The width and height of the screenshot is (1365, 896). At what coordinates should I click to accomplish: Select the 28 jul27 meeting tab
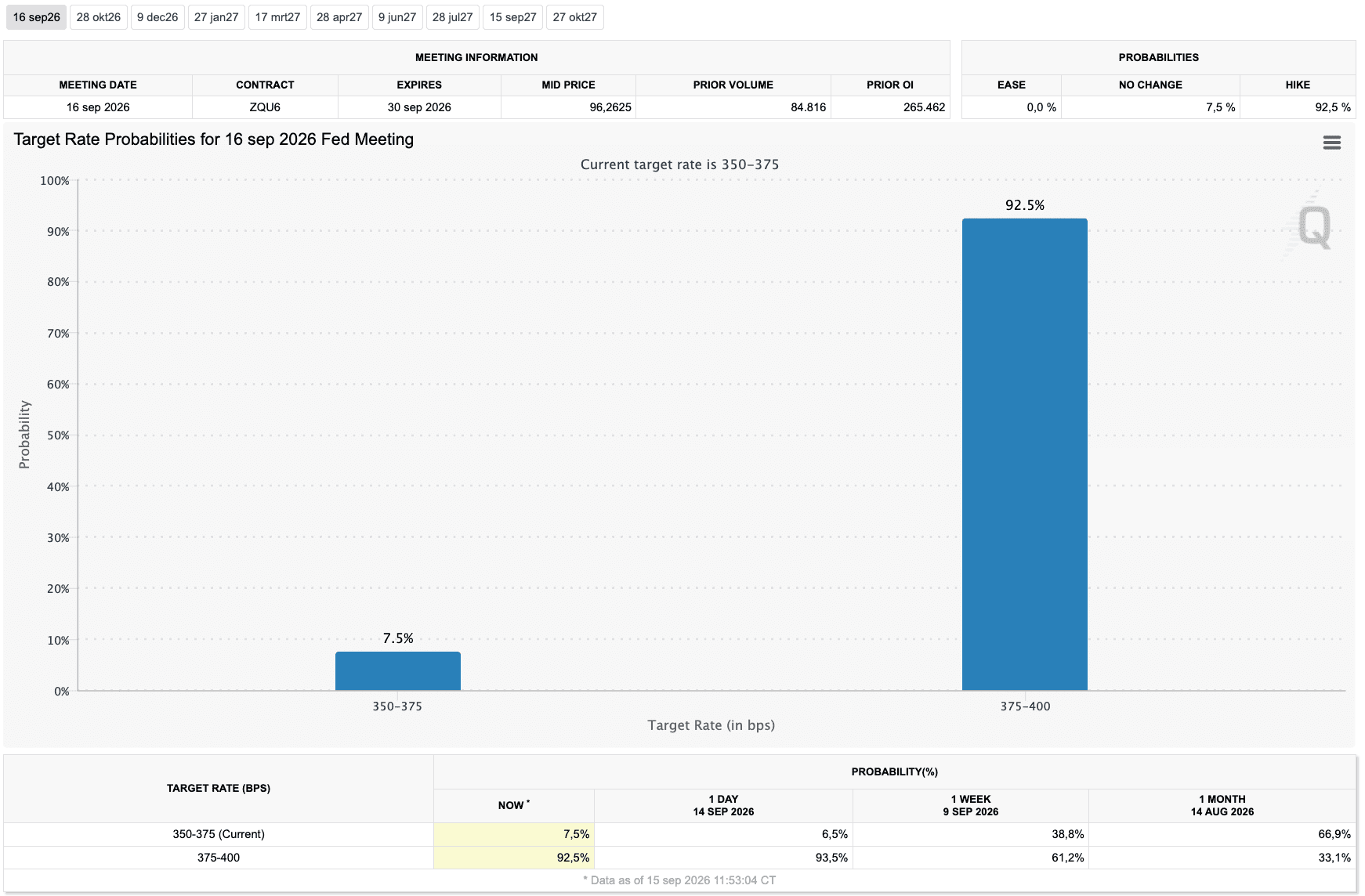(x=453, y=17)
